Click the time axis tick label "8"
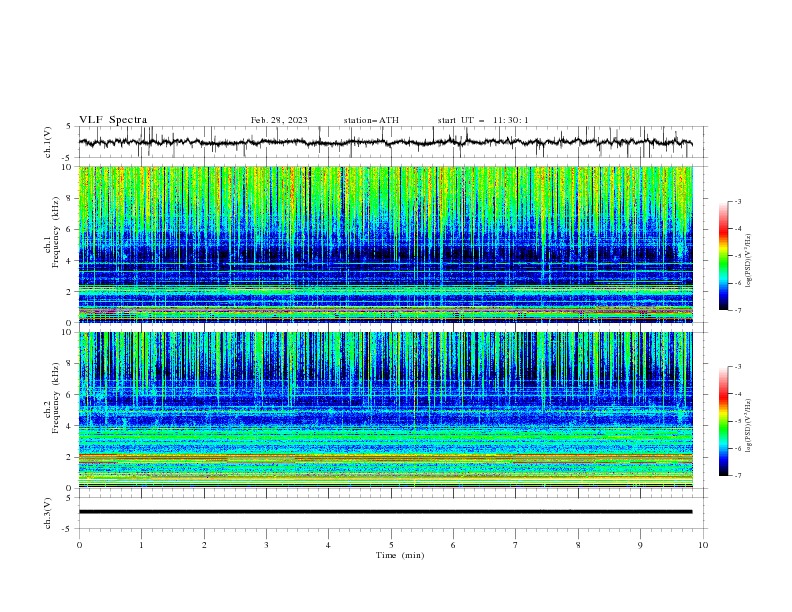This screenshot has height=612, width=792. (578, 545)
